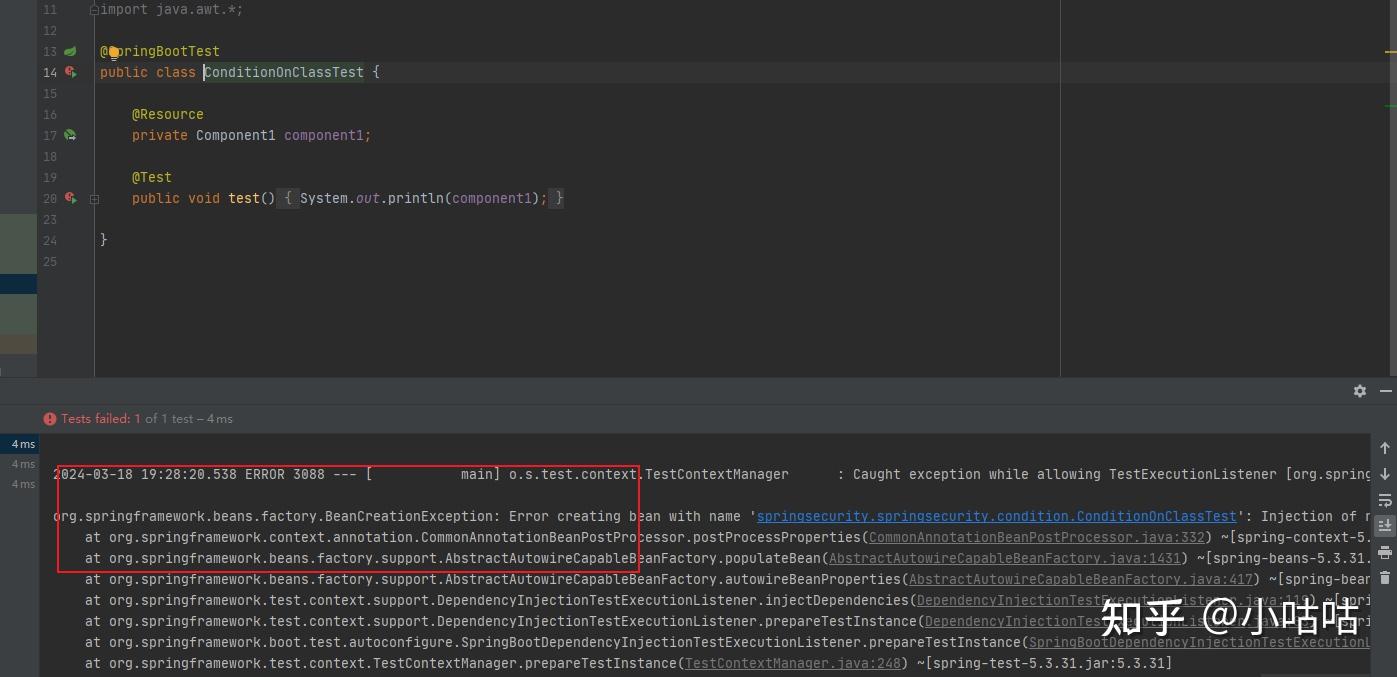
Task: Click the run test gutter icon on line 14
Action: [x=70, y=72]
